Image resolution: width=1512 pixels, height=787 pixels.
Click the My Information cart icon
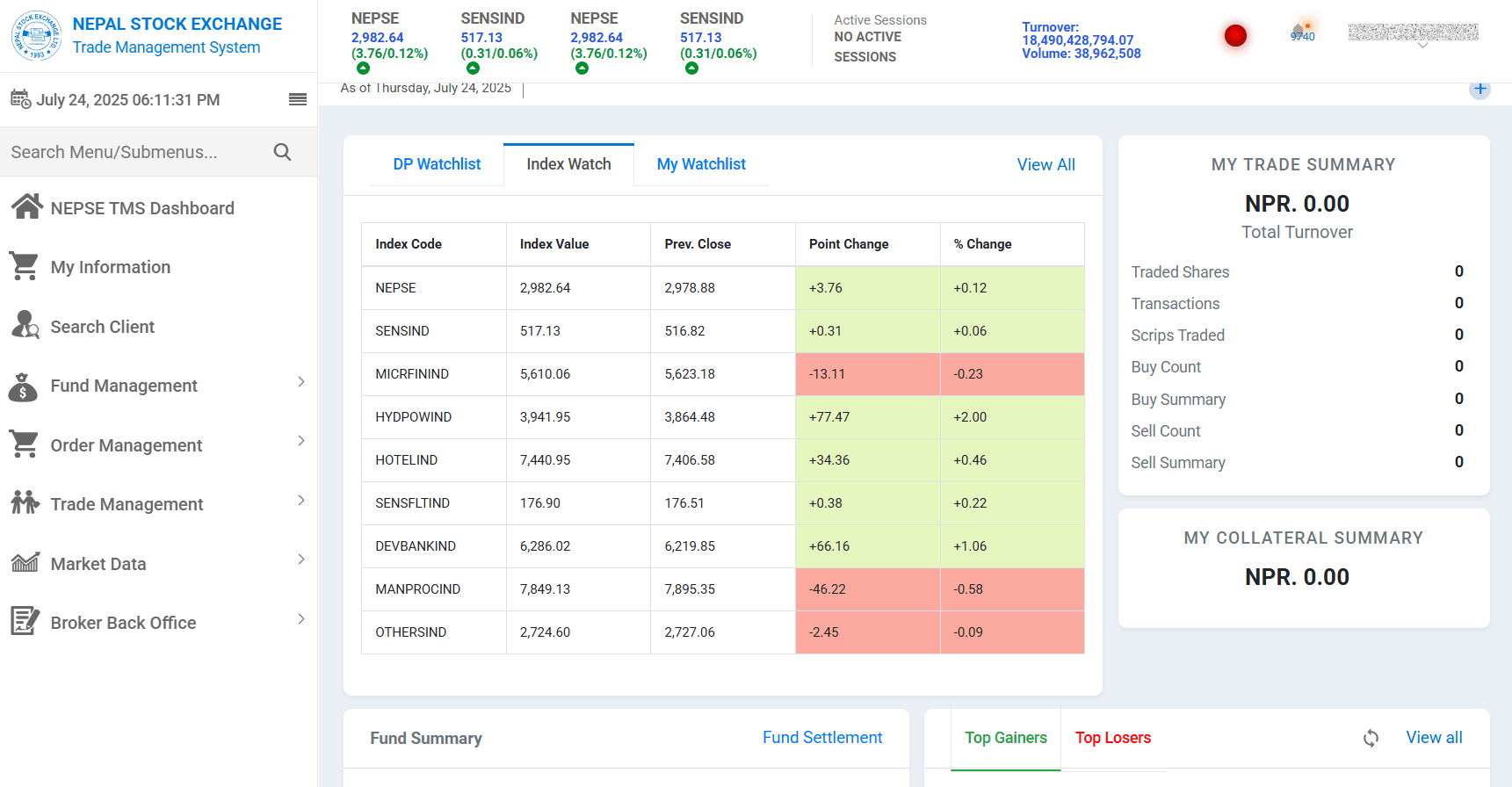coord(24,266)
